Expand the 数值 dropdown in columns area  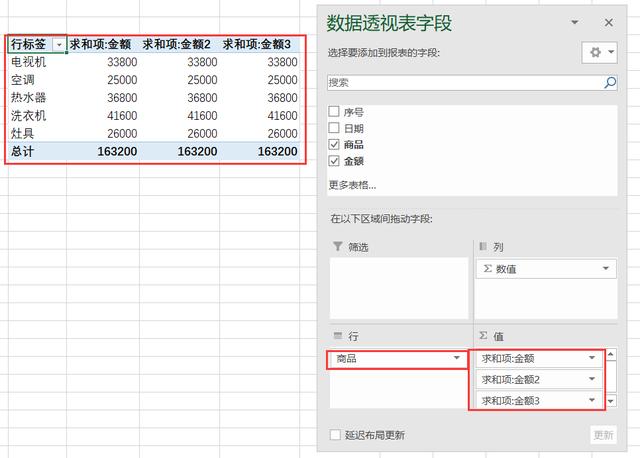607,269
